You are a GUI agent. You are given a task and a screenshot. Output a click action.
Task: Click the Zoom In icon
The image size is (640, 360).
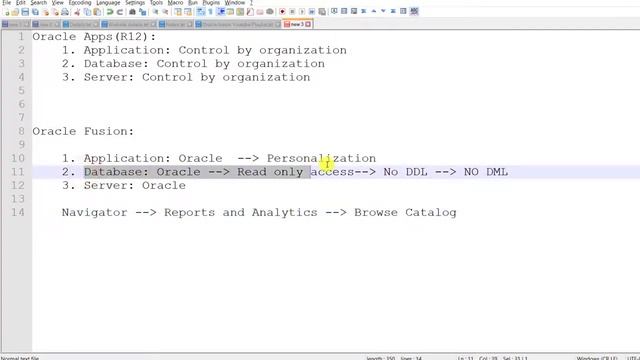[155, 12]
